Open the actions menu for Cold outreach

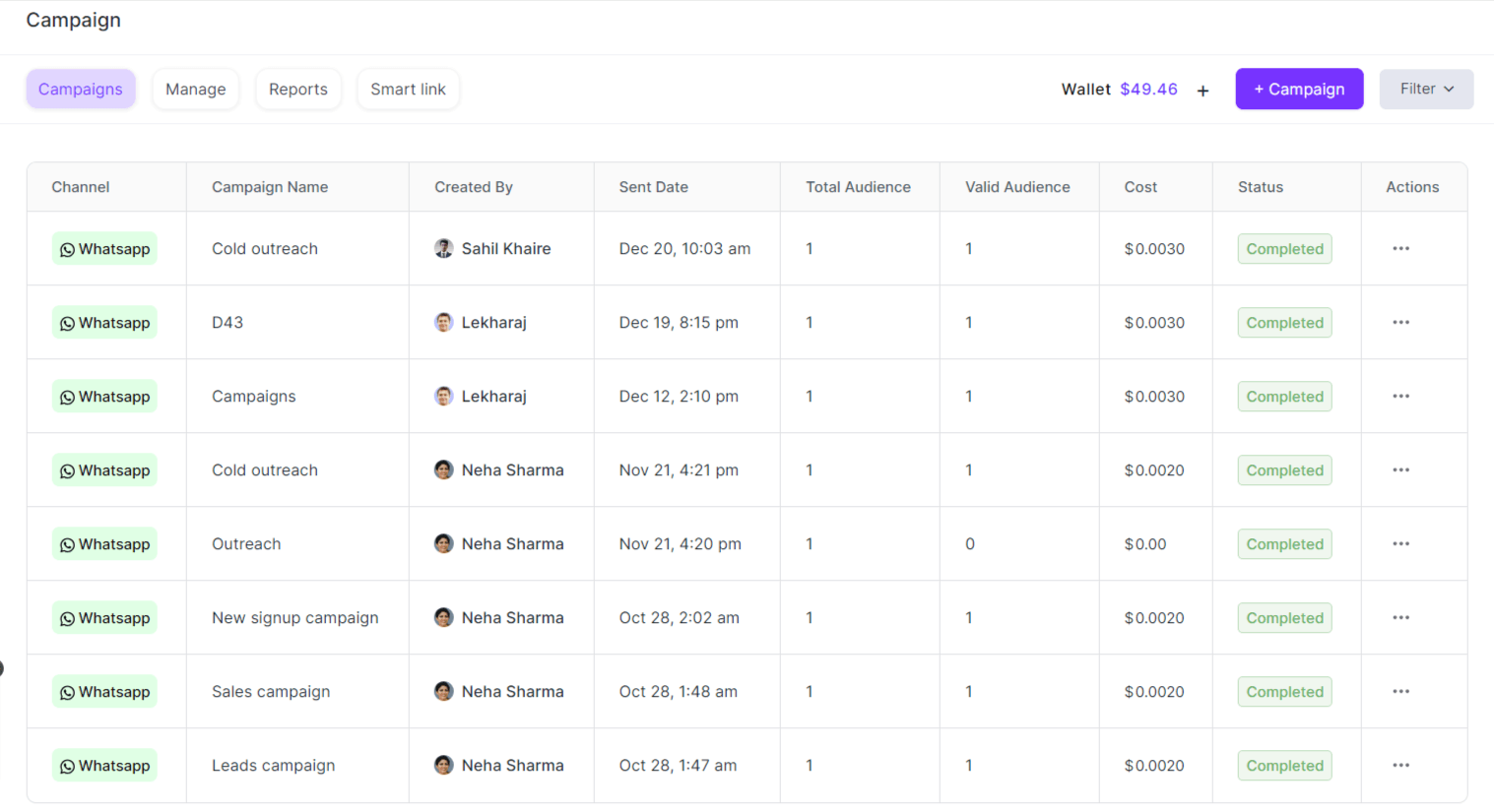1400,248
